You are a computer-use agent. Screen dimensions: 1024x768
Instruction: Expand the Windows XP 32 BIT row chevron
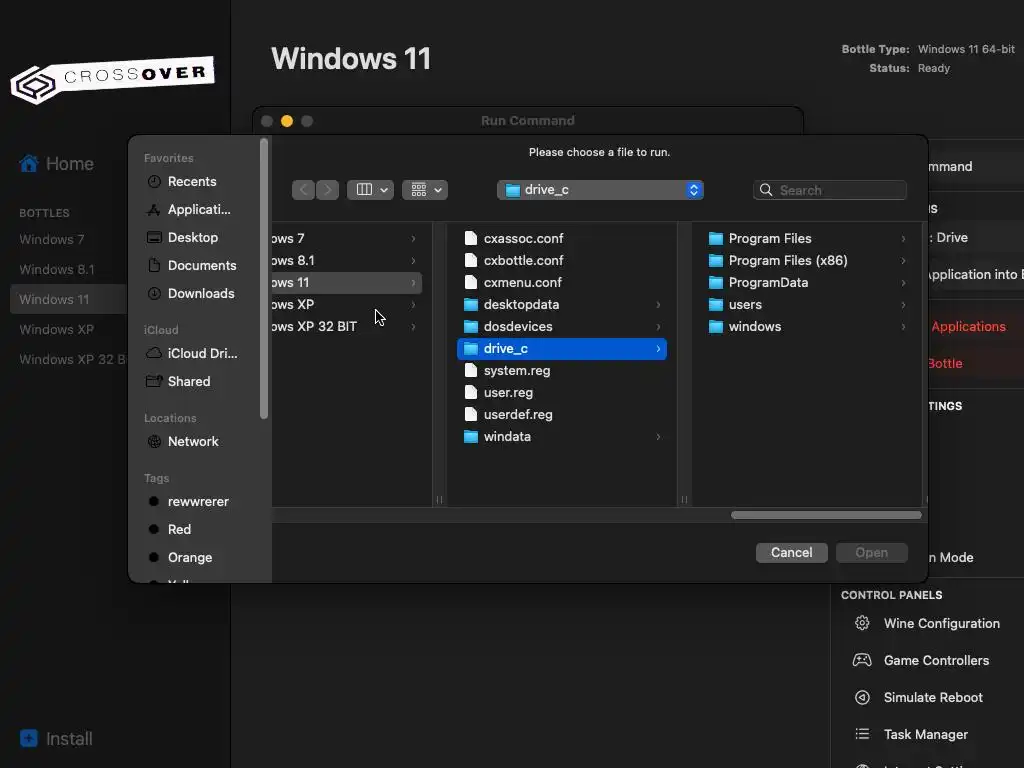coord(413,327)
